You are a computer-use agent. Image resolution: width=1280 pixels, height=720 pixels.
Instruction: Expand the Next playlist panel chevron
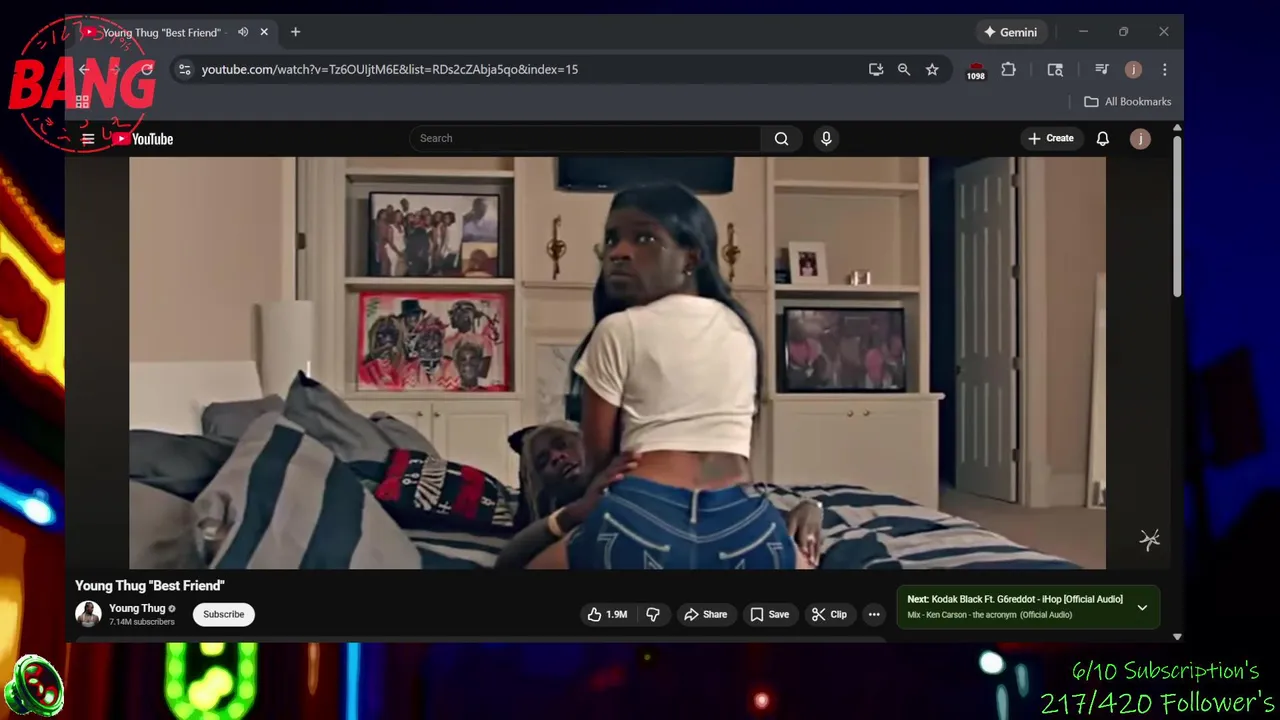pyautogui.click(x=1142, y=607)
